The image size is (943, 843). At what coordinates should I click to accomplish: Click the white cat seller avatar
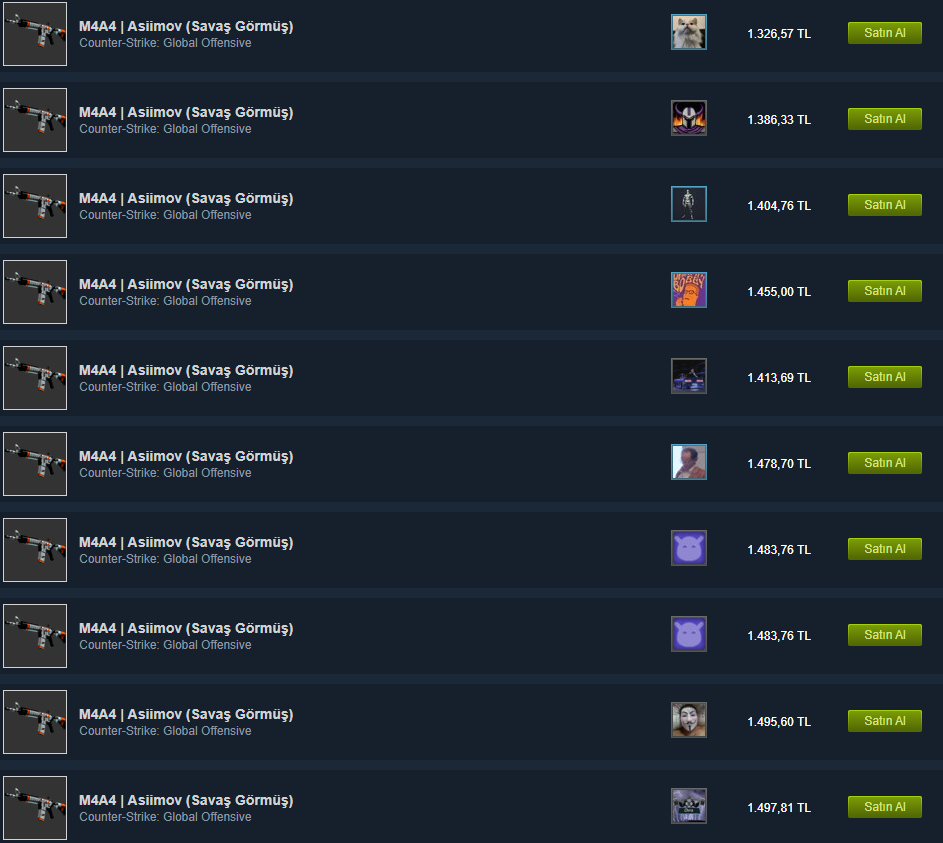click(x=689, y=32)
